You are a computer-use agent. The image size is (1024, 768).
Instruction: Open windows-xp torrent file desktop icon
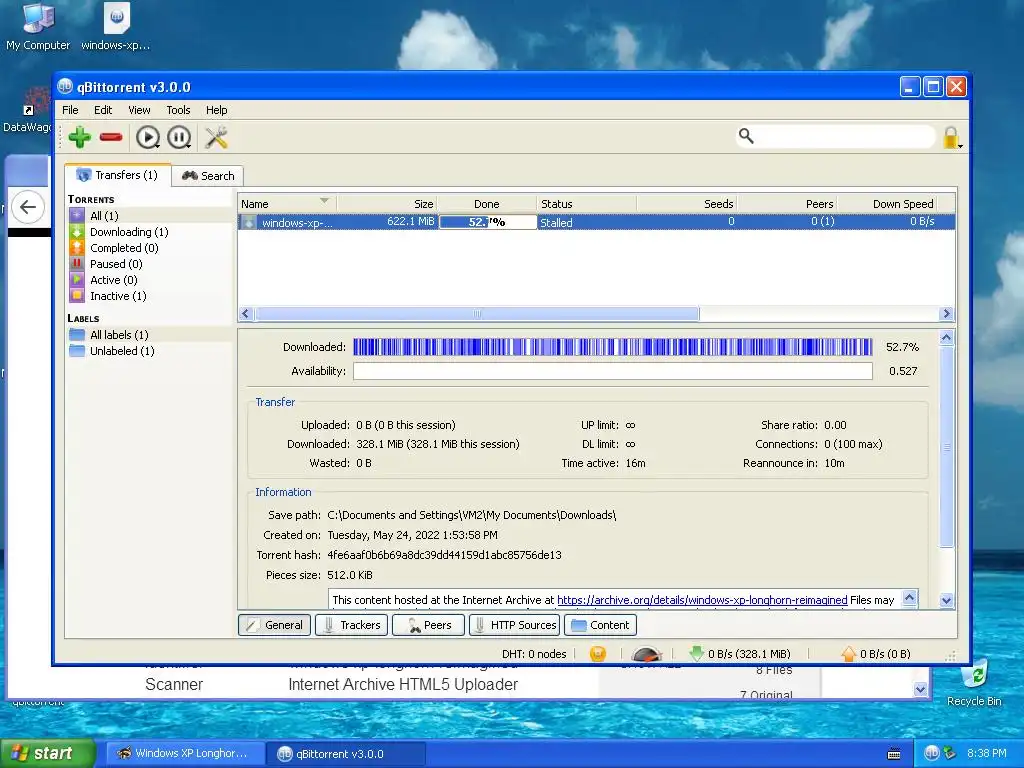[x=116, y=27]
